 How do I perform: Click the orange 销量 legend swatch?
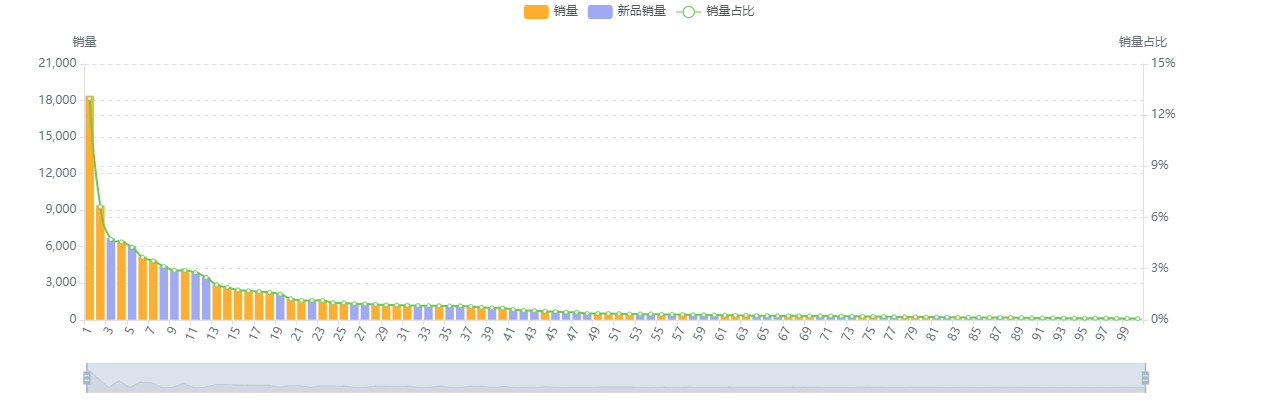pos(536,11)
